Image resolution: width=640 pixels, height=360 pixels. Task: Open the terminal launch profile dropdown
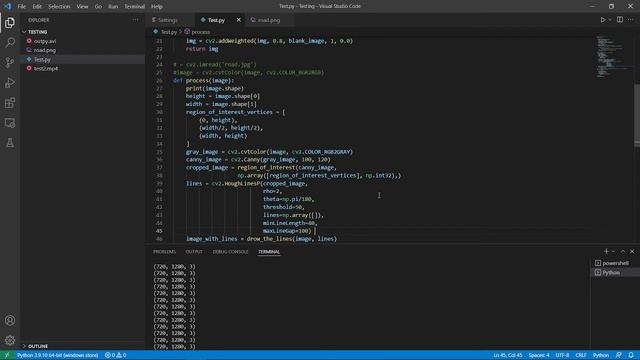pyautogui.click(x=613, y=251)
